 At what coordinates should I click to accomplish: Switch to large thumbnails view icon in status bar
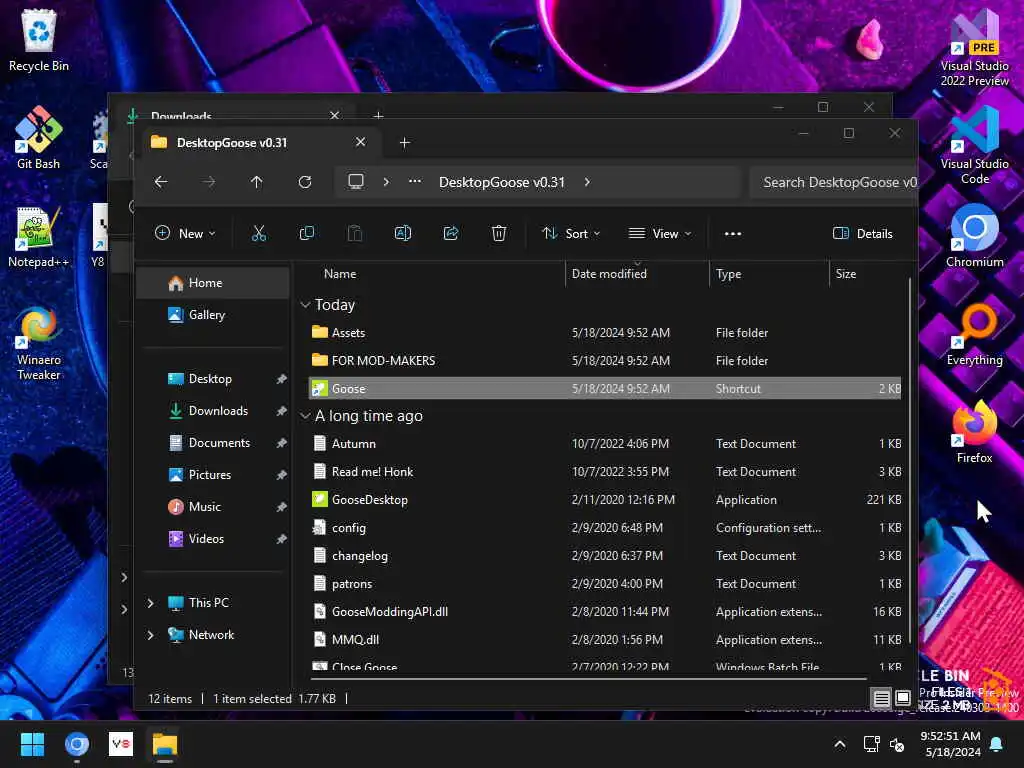pyautogui.click(x=903, y=698)
